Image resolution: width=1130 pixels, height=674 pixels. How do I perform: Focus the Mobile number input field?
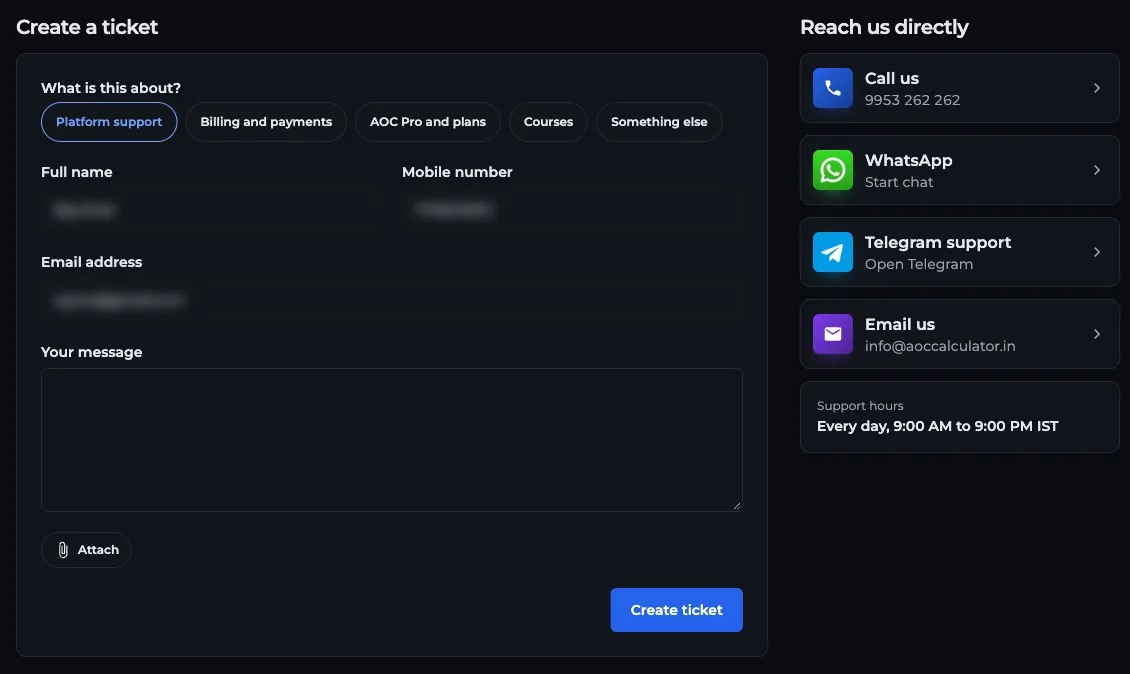click(572, 210)
